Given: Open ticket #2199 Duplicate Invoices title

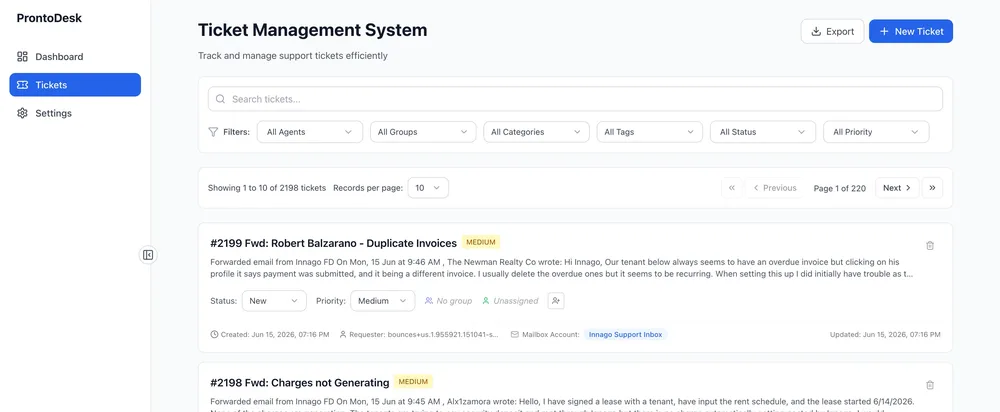Looking at the screenshot, I should coord(334,243).
